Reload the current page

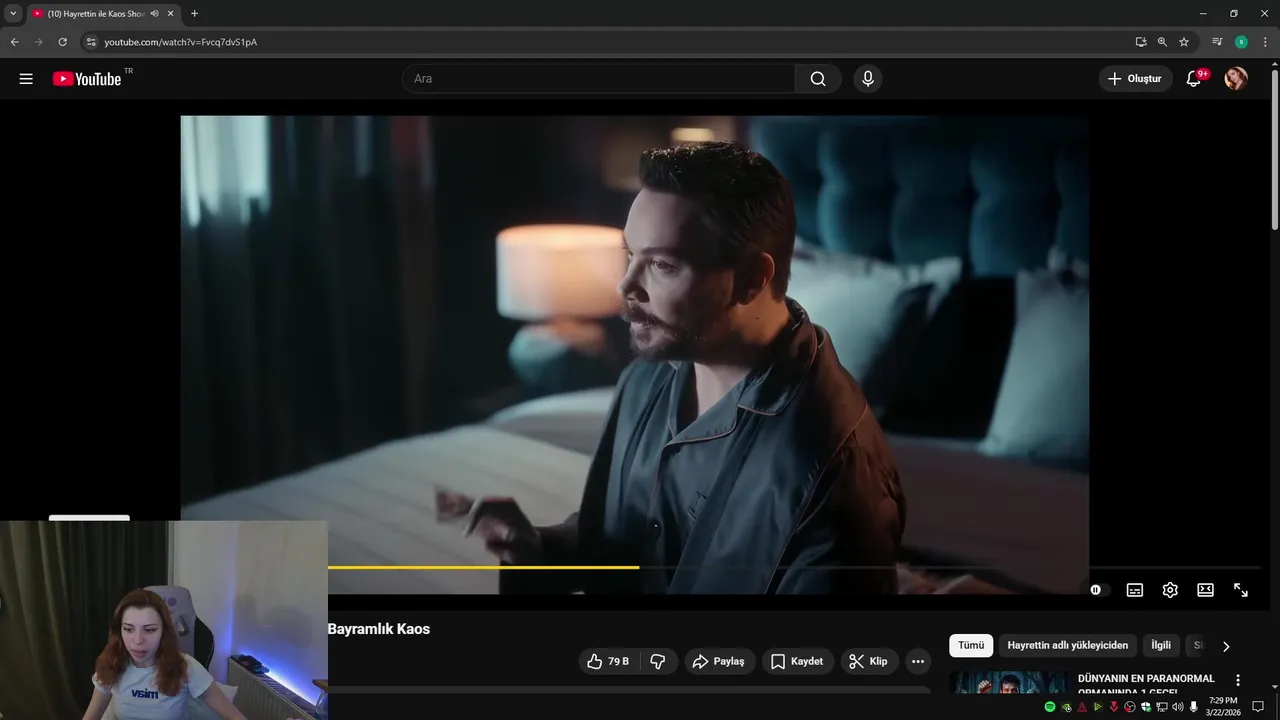[62, 42]
